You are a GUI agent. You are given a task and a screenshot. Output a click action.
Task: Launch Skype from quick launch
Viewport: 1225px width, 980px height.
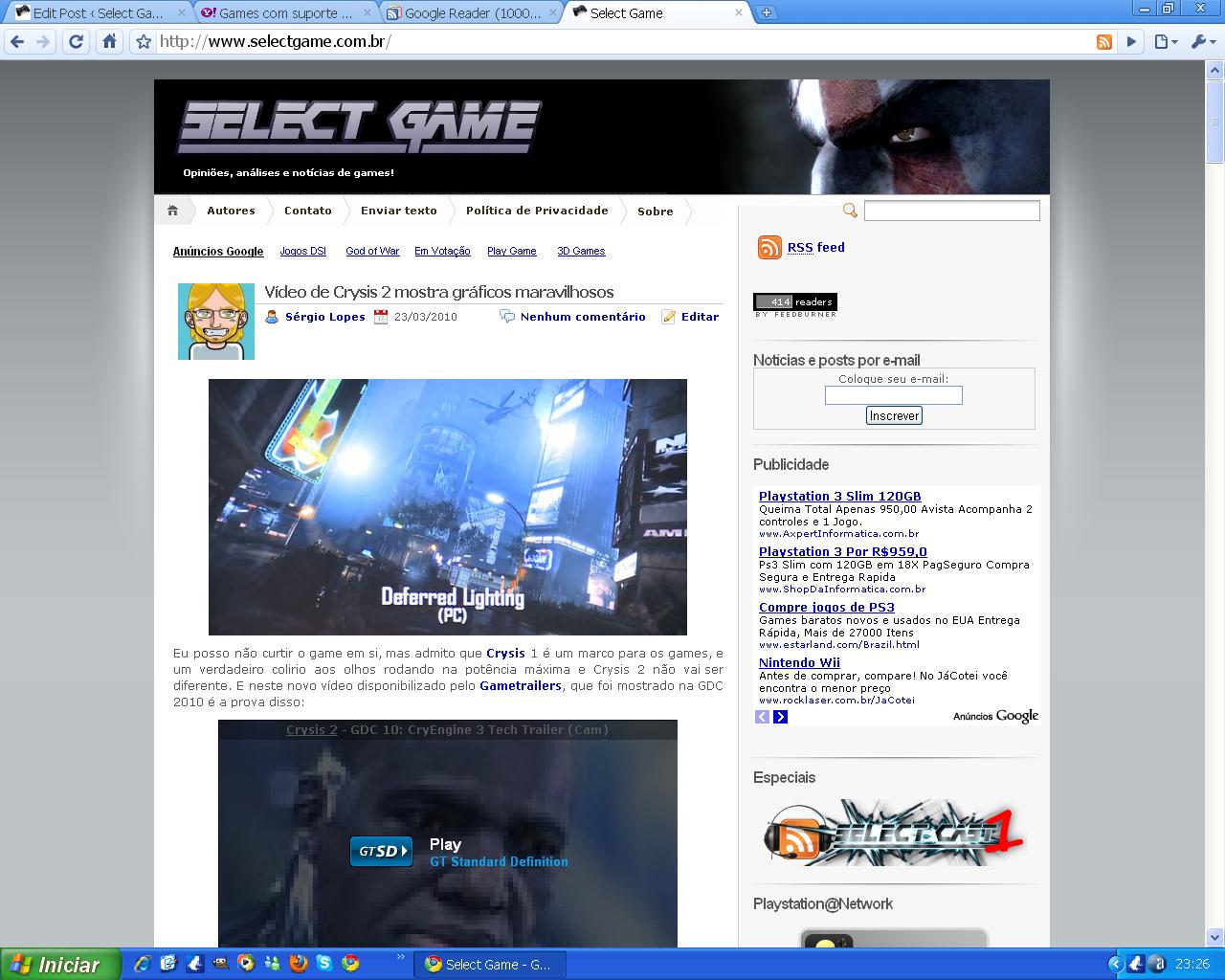[x=324, y=964]
